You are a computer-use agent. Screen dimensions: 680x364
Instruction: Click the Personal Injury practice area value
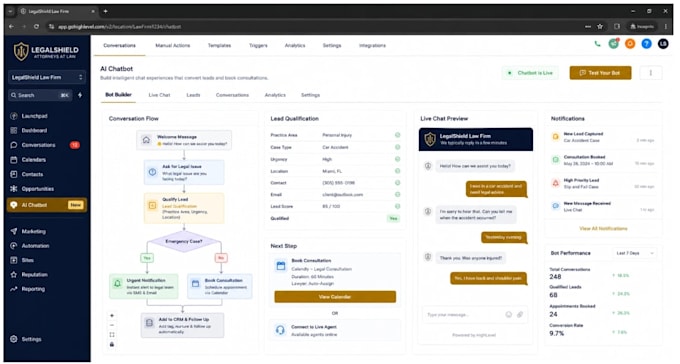pyautogui.click(x=337, y=135)
